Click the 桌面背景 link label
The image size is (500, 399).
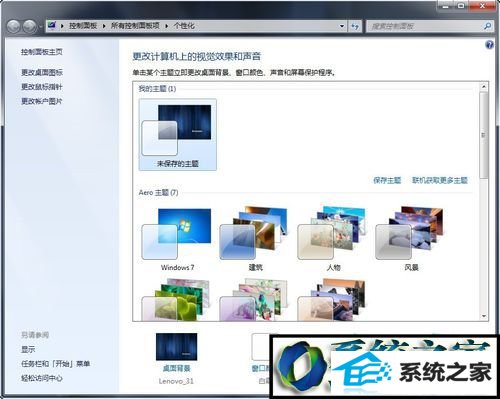point(176,368)
